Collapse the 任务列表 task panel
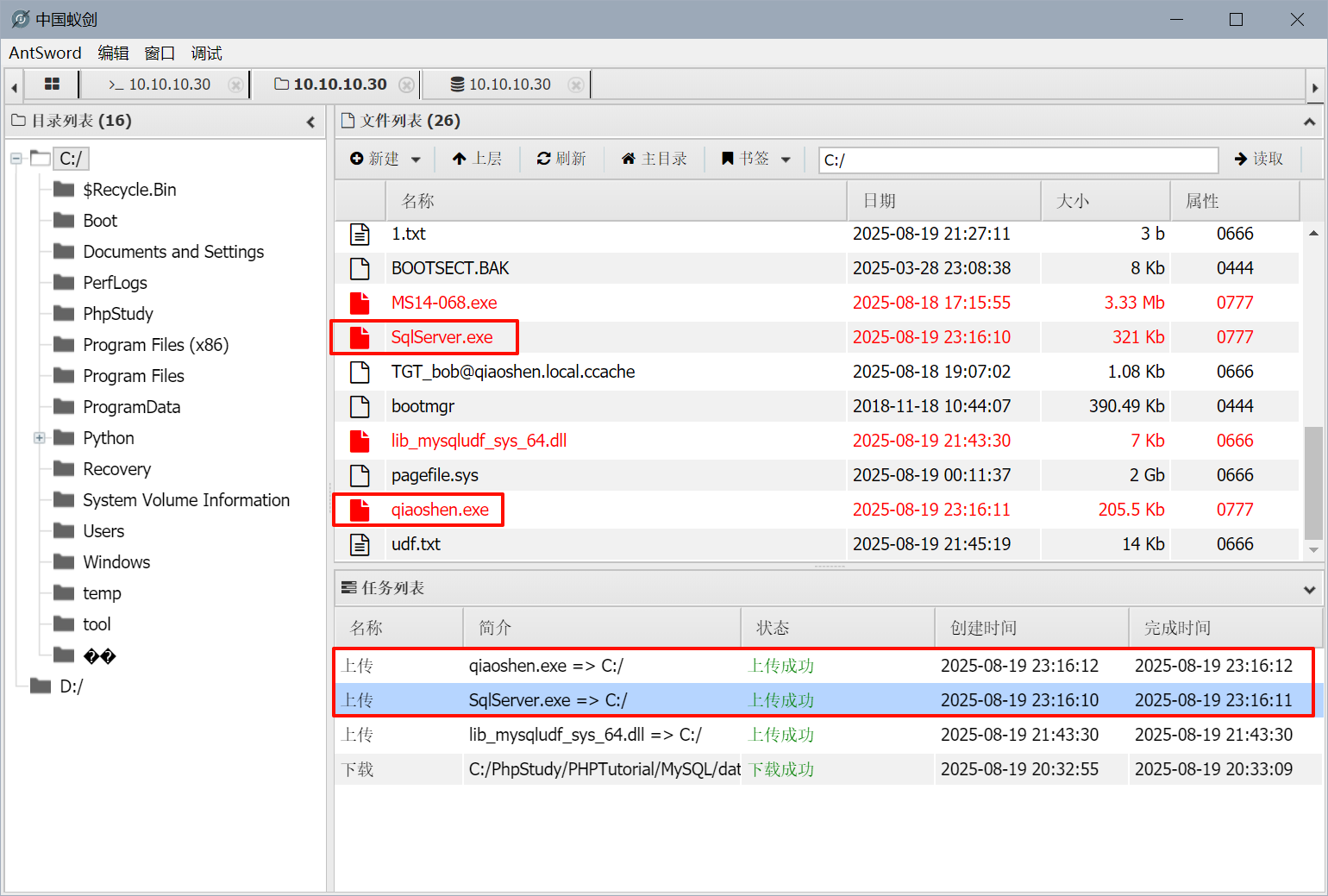 1309,589
